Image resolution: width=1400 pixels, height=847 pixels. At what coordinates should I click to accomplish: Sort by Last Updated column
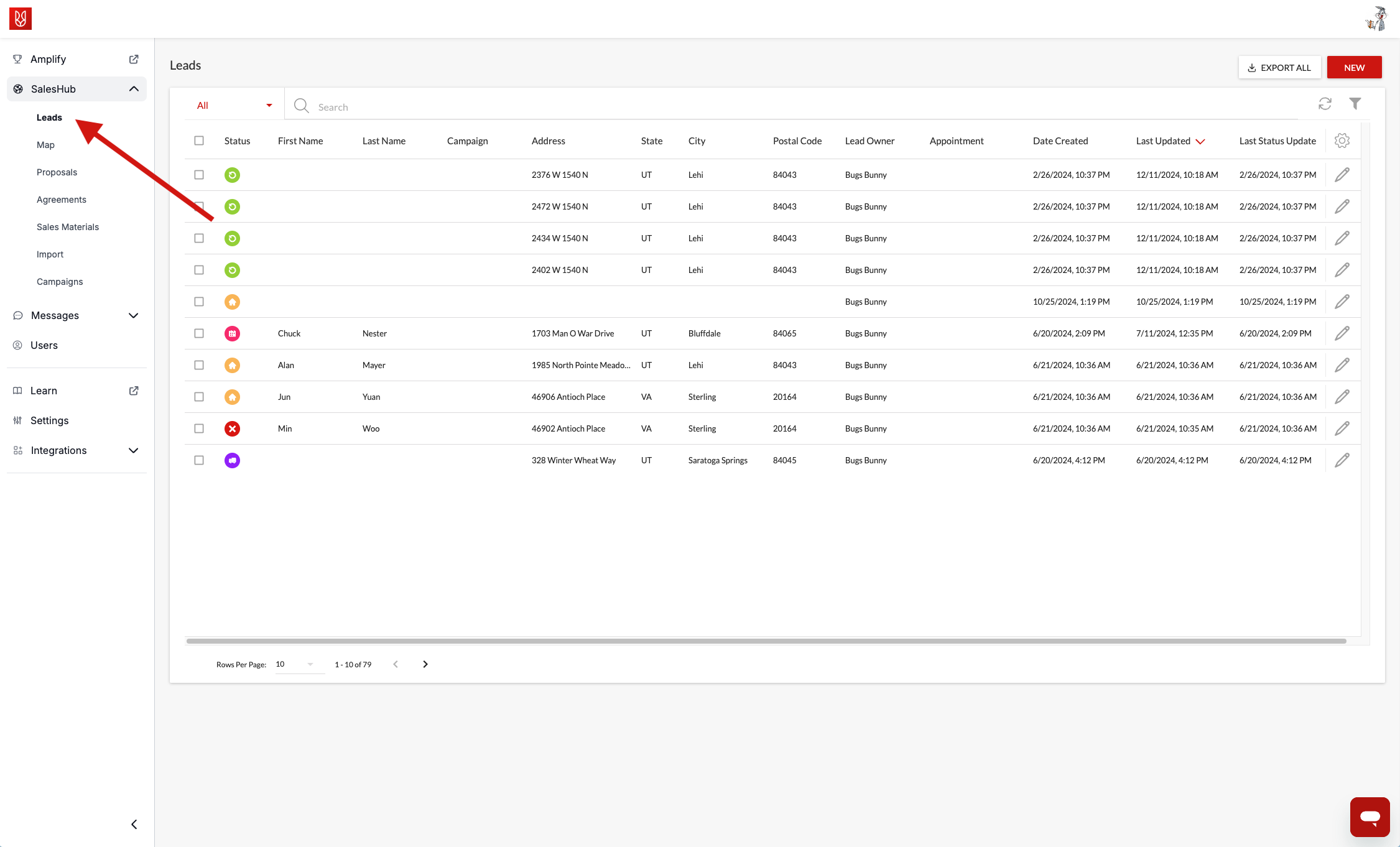click(x=1171, y=141)
